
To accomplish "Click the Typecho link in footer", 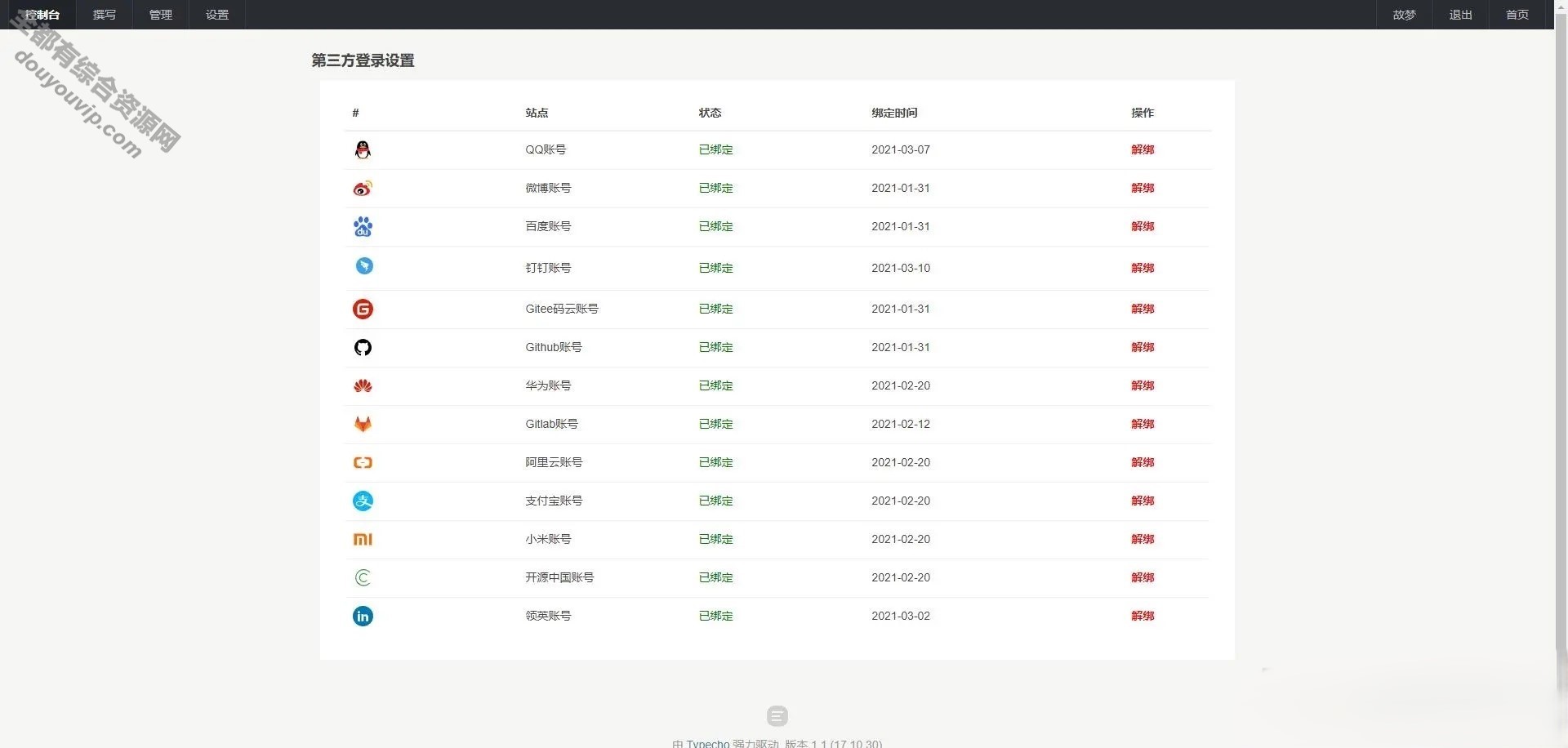I will [708, 743].
